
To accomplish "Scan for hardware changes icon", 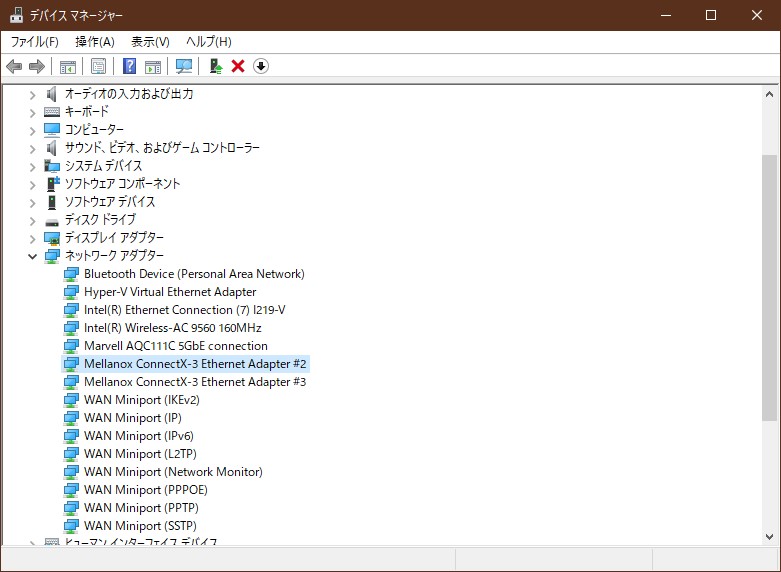I will pos(184,66).
